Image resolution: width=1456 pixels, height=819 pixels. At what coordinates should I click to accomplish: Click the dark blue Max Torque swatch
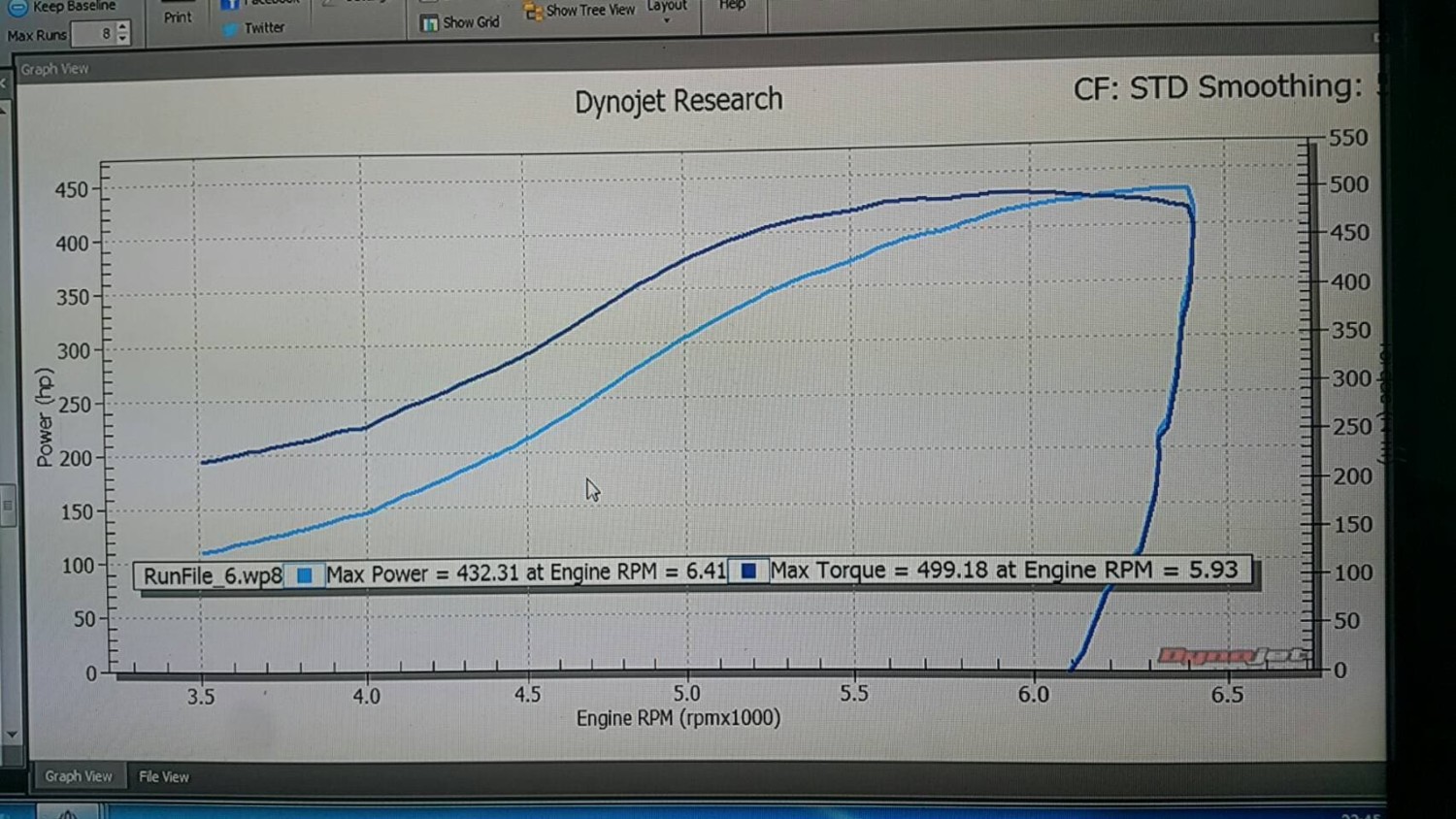[x=748, y=571]
